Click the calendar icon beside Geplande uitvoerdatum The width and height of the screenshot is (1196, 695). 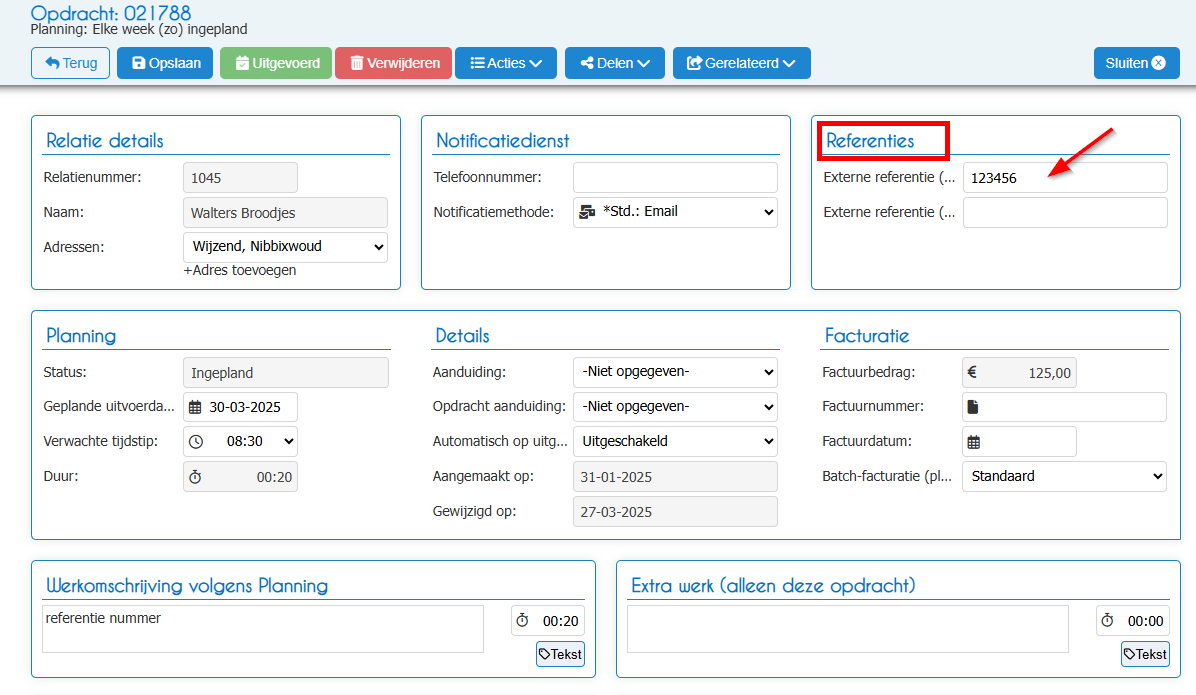tap(195, 407)
